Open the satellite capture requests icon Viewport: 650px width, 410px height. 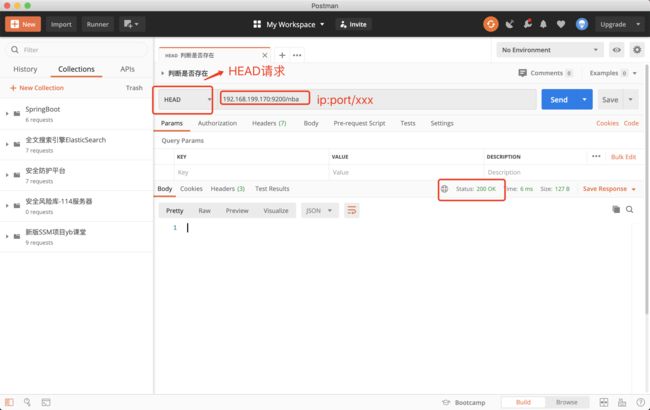pyautogui.click(x=509, y=24)
